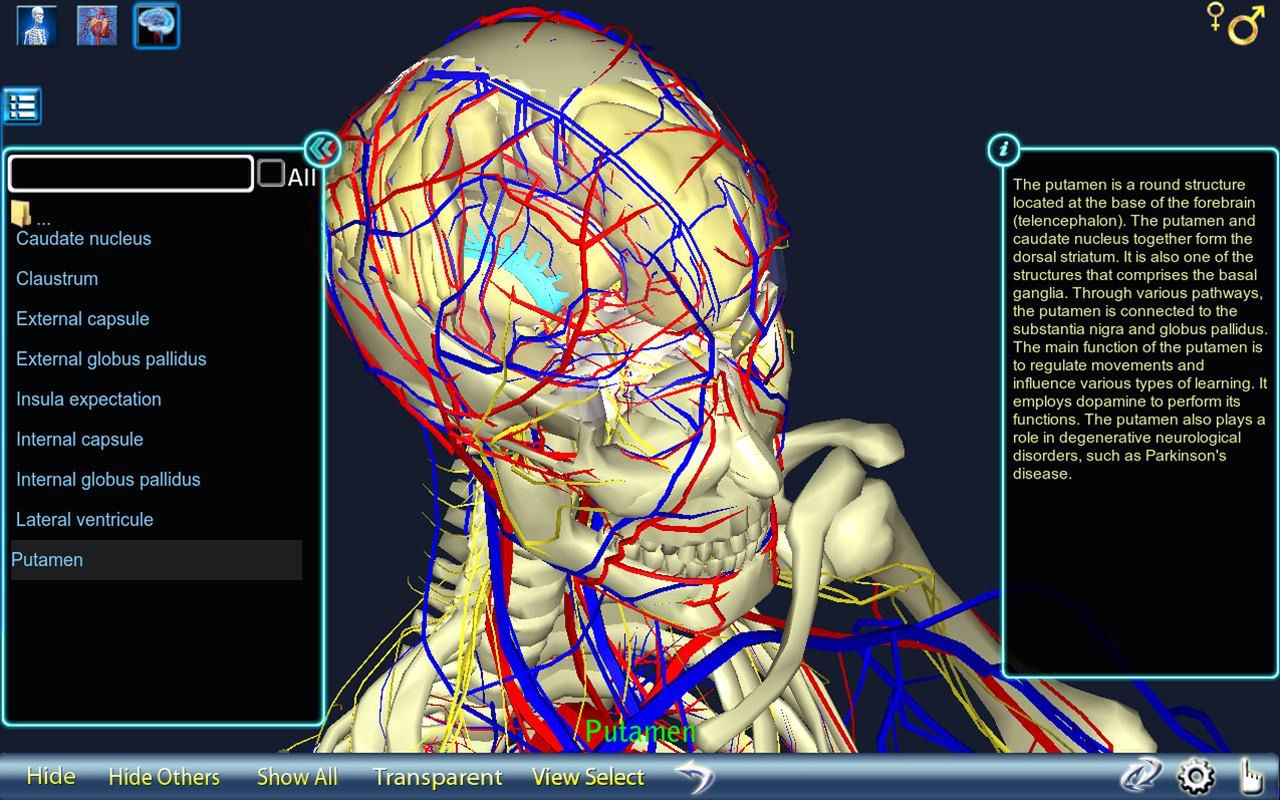Focus the structure search field
Image resolution: width=1280 pixels, height=800 pixels.
pos(131,174)
